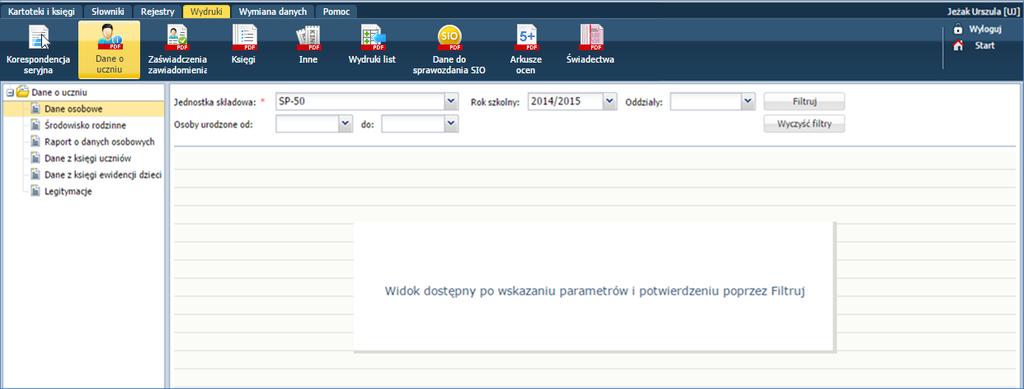
Task: Switch to the Rejestry tab
Action: pos(157,12)
